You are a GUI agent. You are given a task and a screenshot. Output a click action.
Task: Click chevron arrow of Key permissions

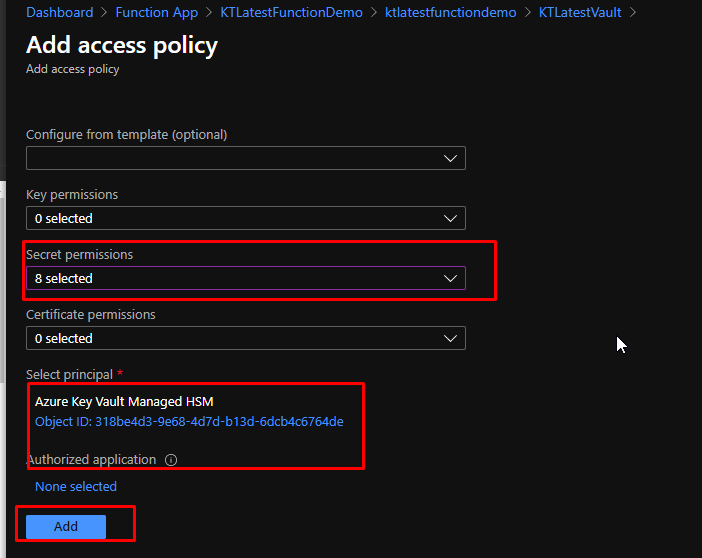(x=450, y=219)
